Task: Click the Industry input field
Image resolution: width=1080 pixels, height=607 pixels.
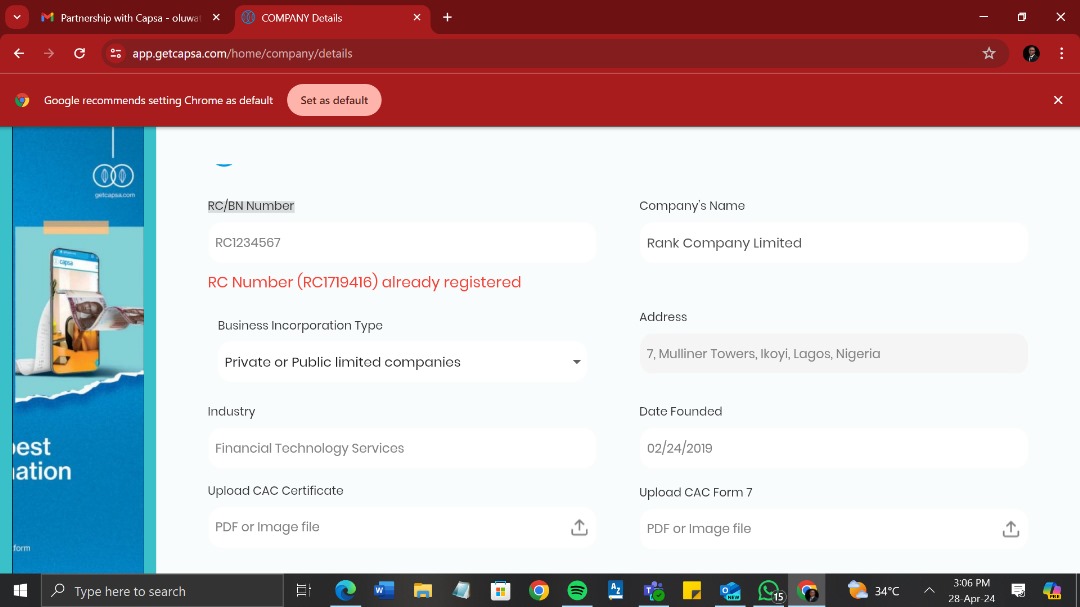Action: [x=402, y=448]
